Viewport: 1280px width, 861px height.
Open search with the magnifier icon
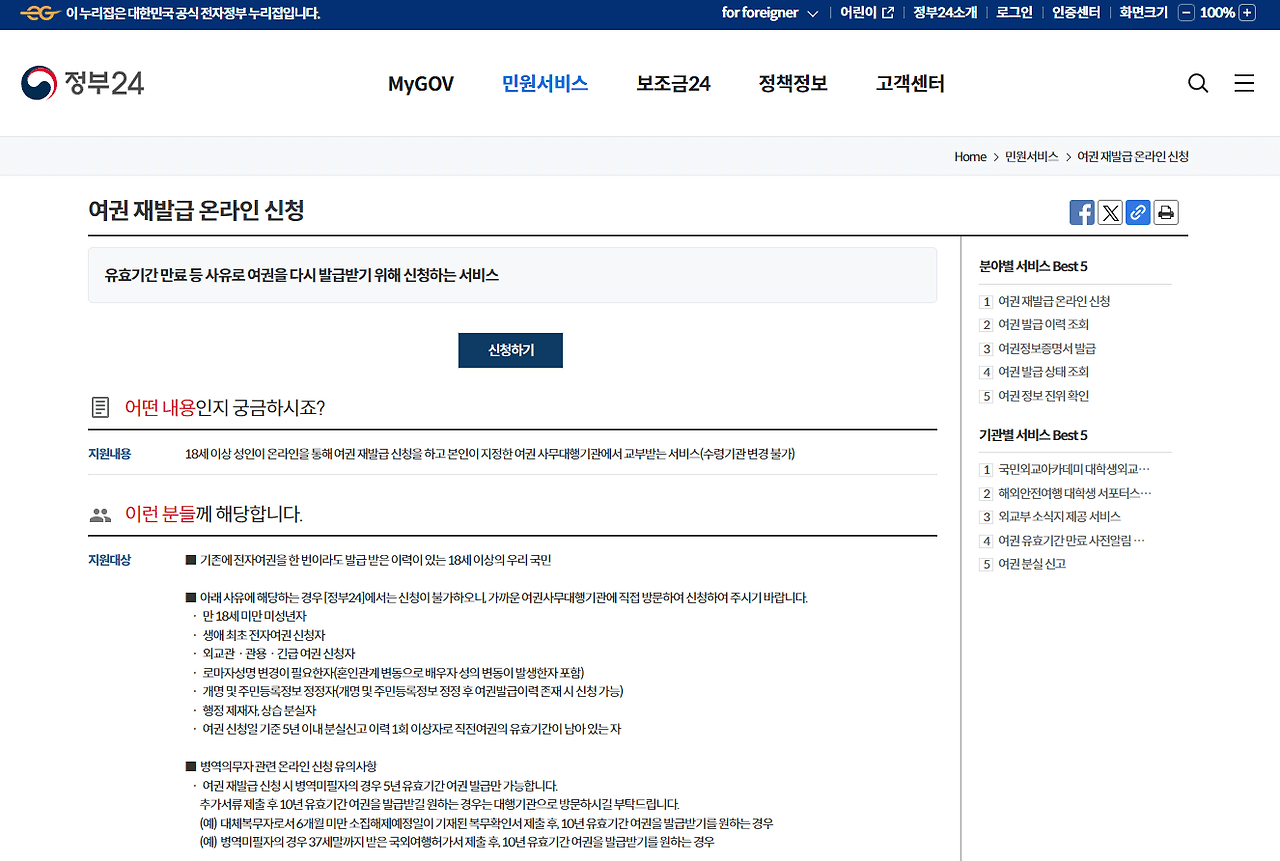pos(1197,83)
